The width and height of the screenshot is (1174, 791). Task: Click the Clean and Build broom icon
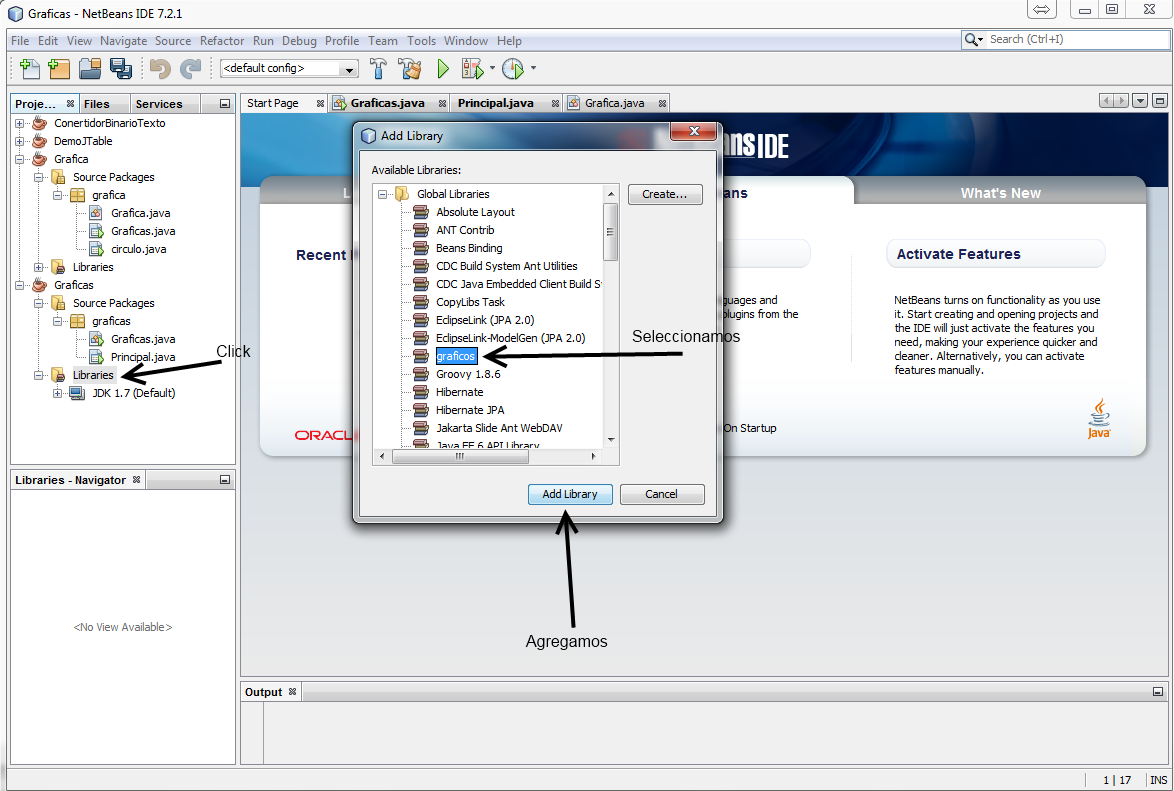409,68
